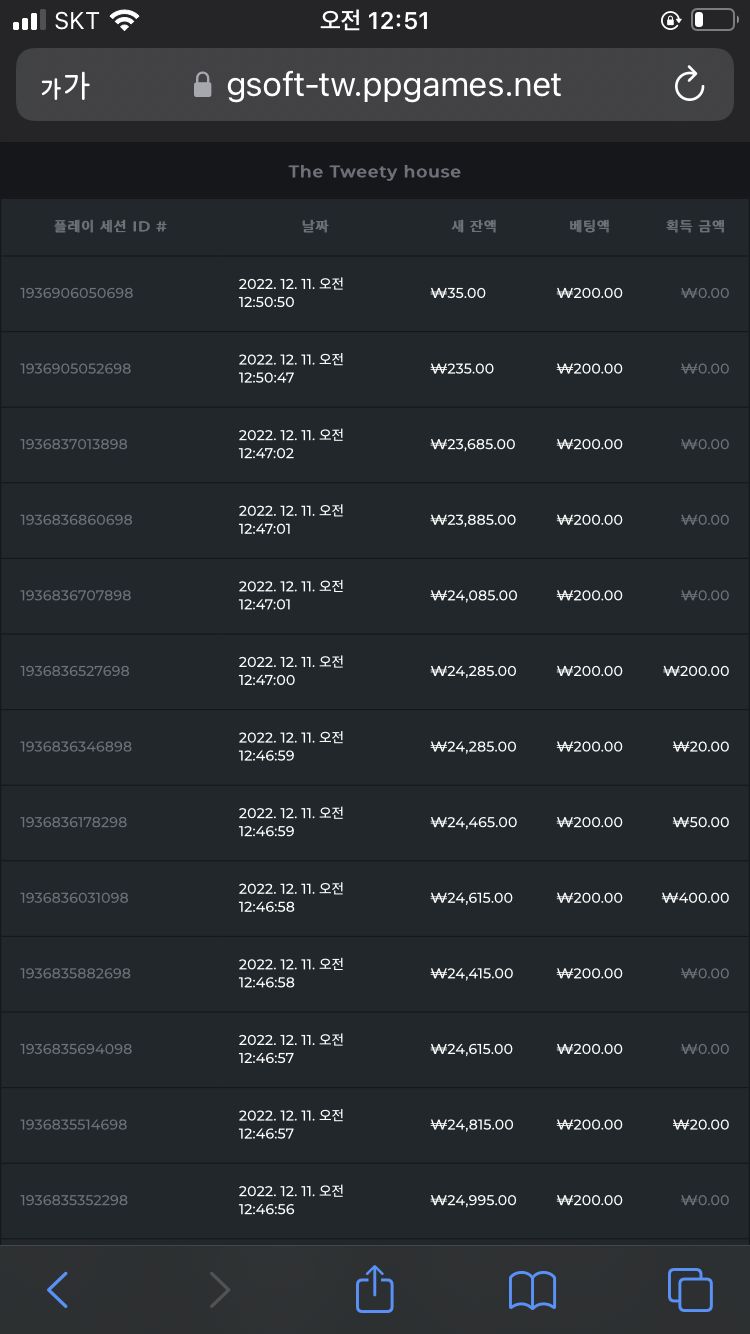
Task: Select the 날짜 column header
Action: (315, 226)
